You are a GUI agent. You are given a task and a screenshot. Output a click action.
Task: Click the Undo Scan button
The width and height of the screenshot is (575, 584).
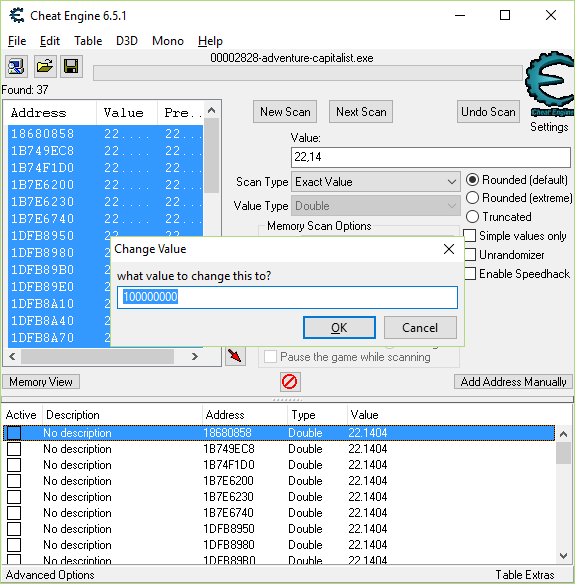coord(488,112)
